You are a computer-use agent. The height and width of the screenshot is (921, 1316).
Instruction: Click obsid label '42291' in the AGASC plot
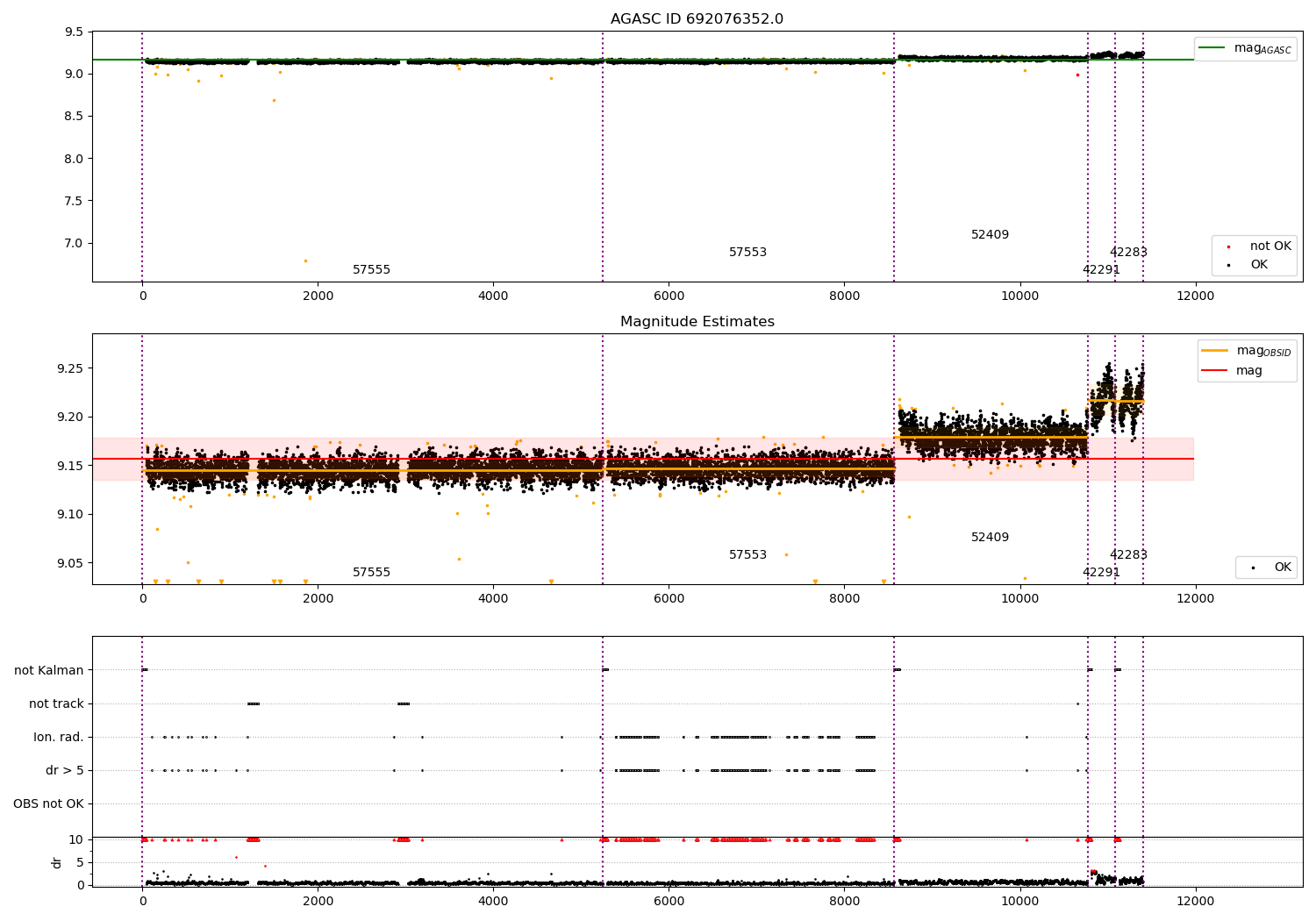pos(1101,270)
